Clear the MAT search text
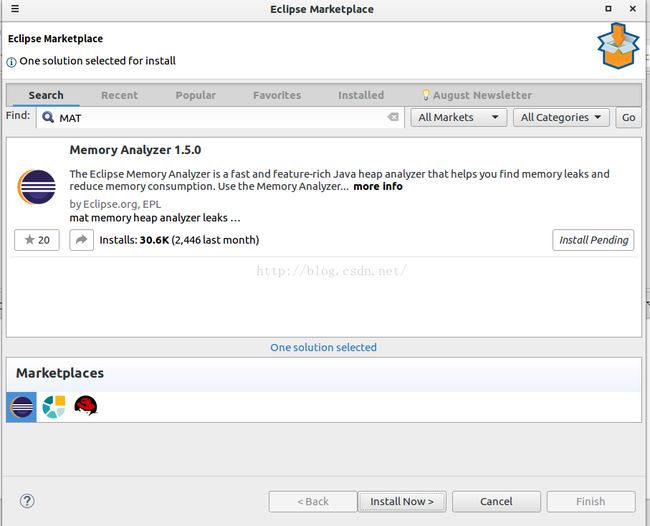This screenshot has height=526, width=650. (393, 117)
